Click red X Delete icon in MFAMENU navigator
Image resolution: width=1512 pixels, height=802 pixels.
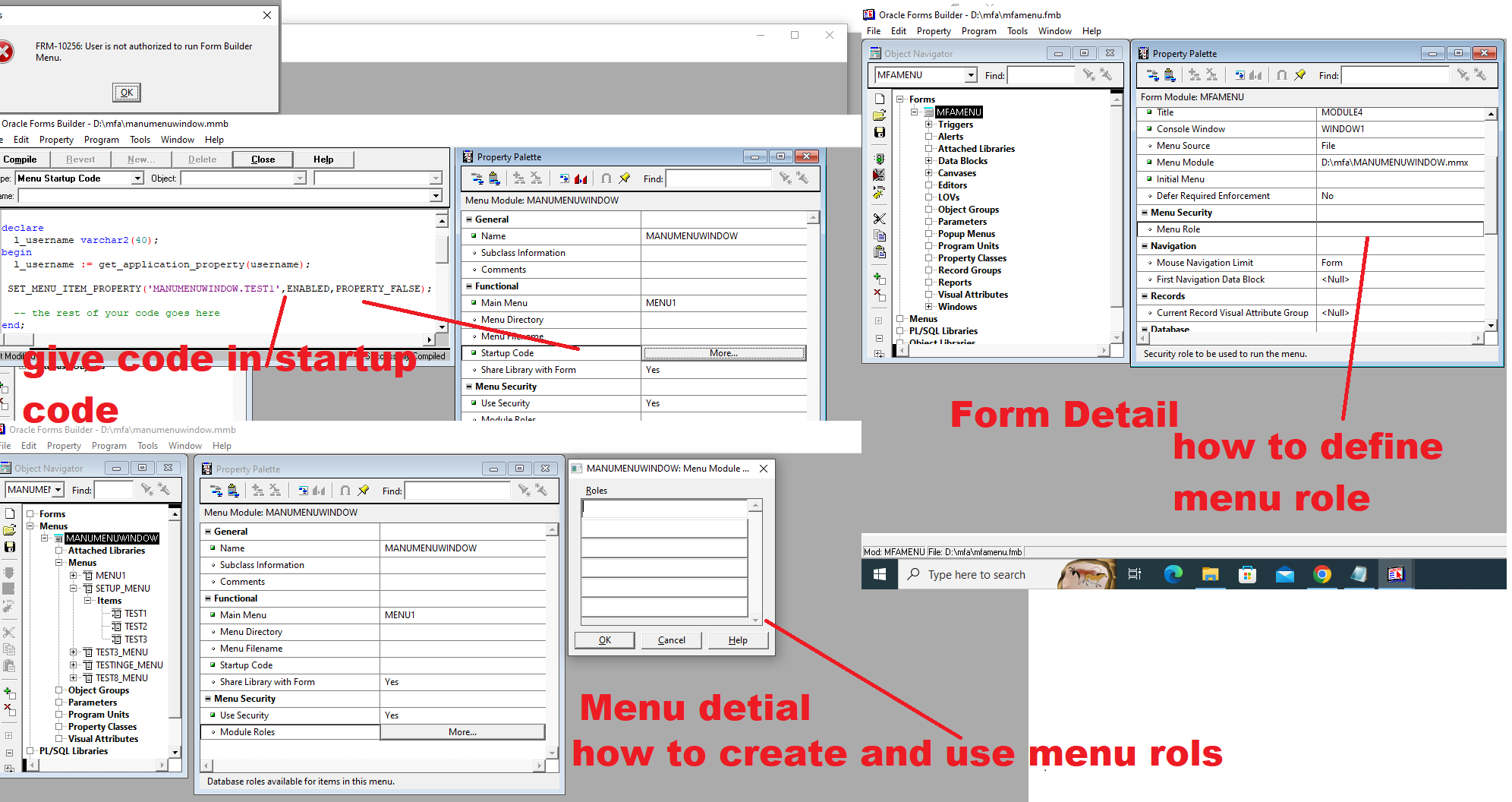[879, 294]
